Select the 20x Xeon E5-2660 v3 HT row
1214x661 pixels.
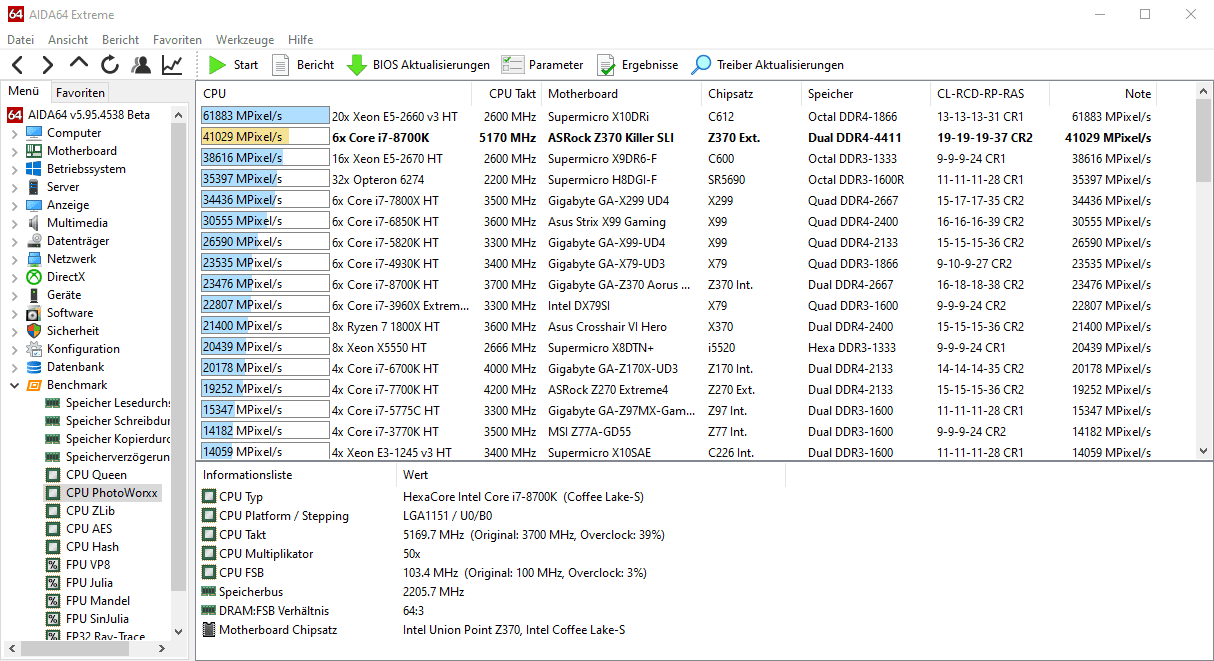(x=678, y=116)
